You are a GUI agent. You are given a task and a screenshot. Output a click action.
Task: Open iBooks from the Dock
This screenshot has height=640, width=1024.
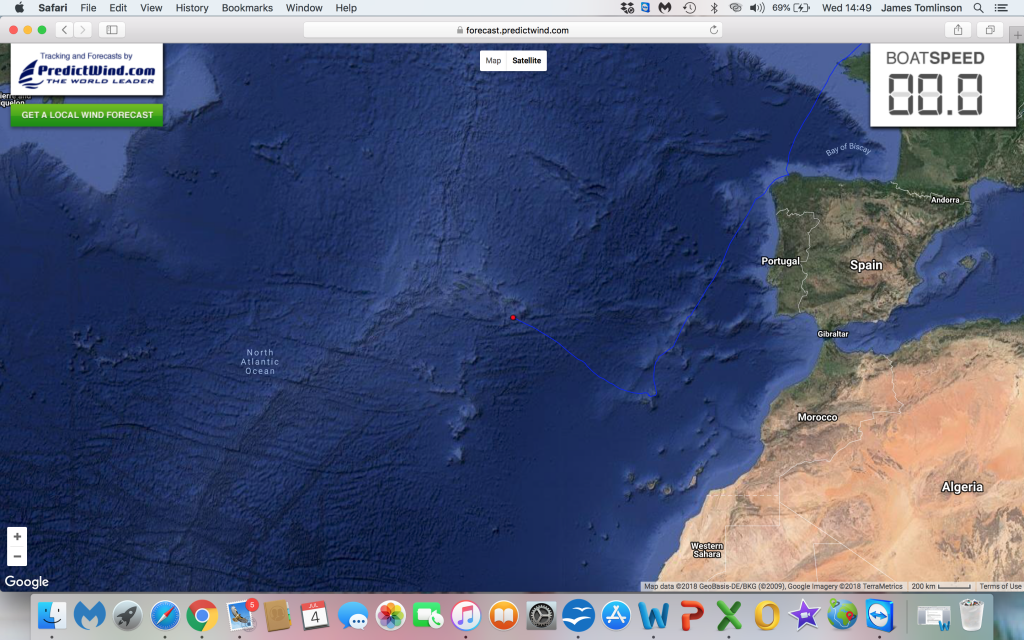504,615
